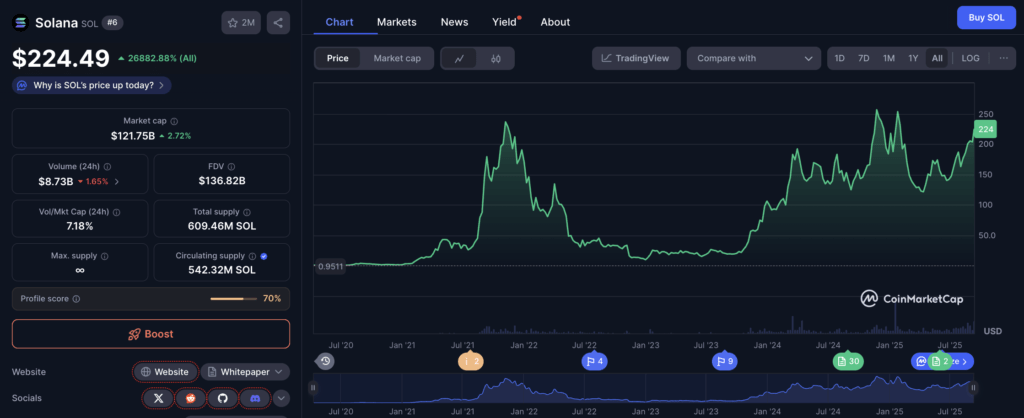The image size is (1024, 418).
Task: Add Solana to watchlist star button
Action: pos(241,23)
